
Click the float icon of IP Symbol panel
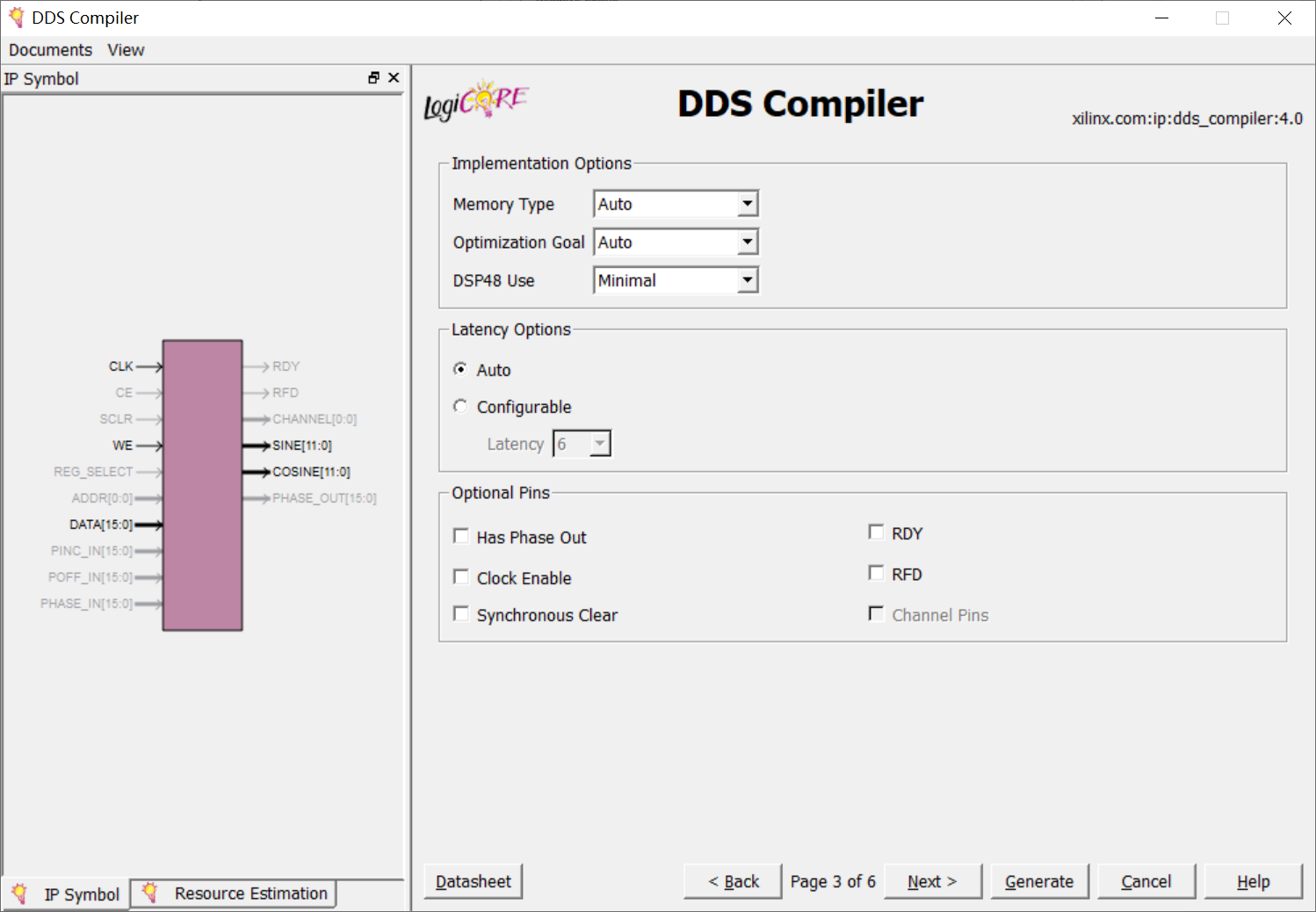374,78
